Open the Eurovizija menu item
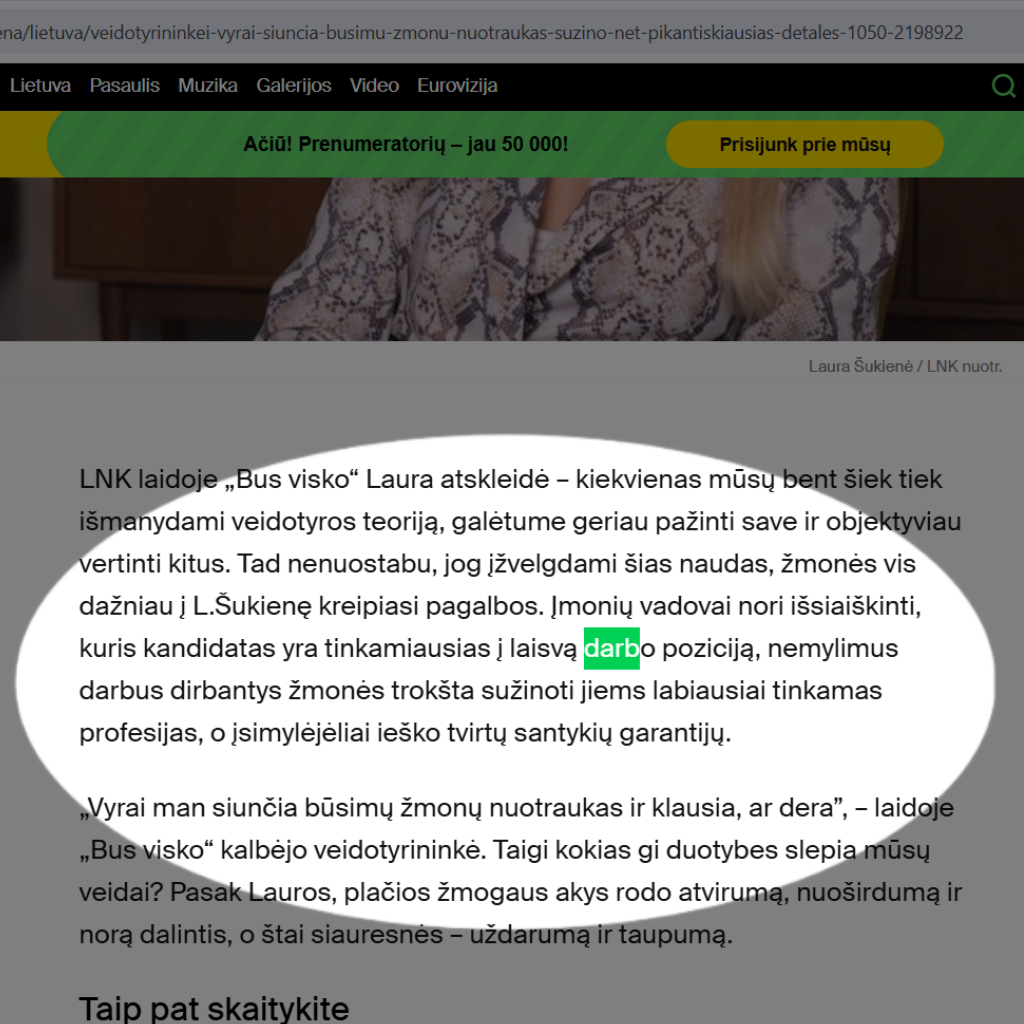 click(x=457, y=86)
